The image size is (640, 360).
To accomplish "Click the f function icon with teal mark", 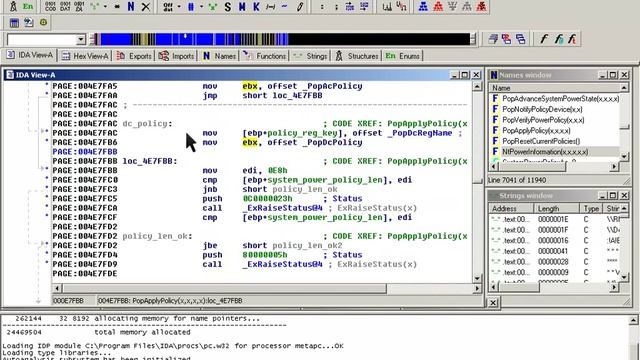I will [x=558, y=39].
